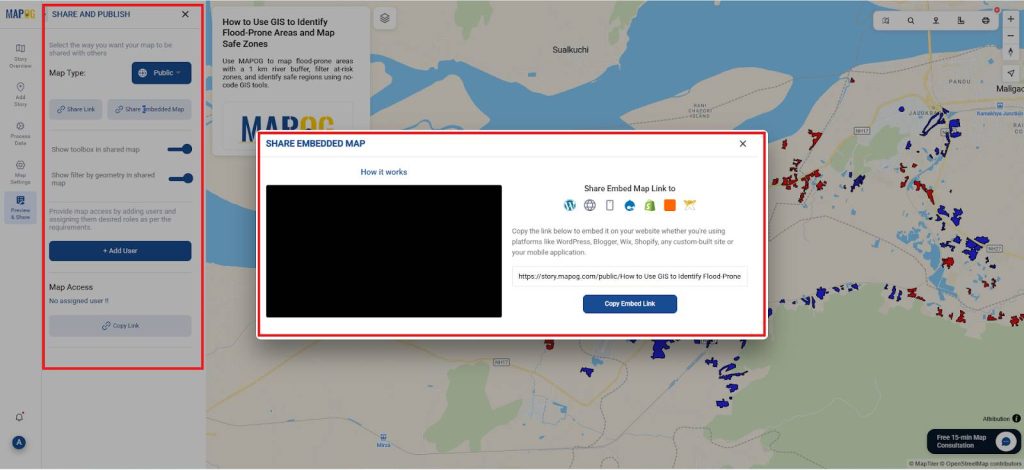Click the Wix embed platform icon

pos(690,205)
